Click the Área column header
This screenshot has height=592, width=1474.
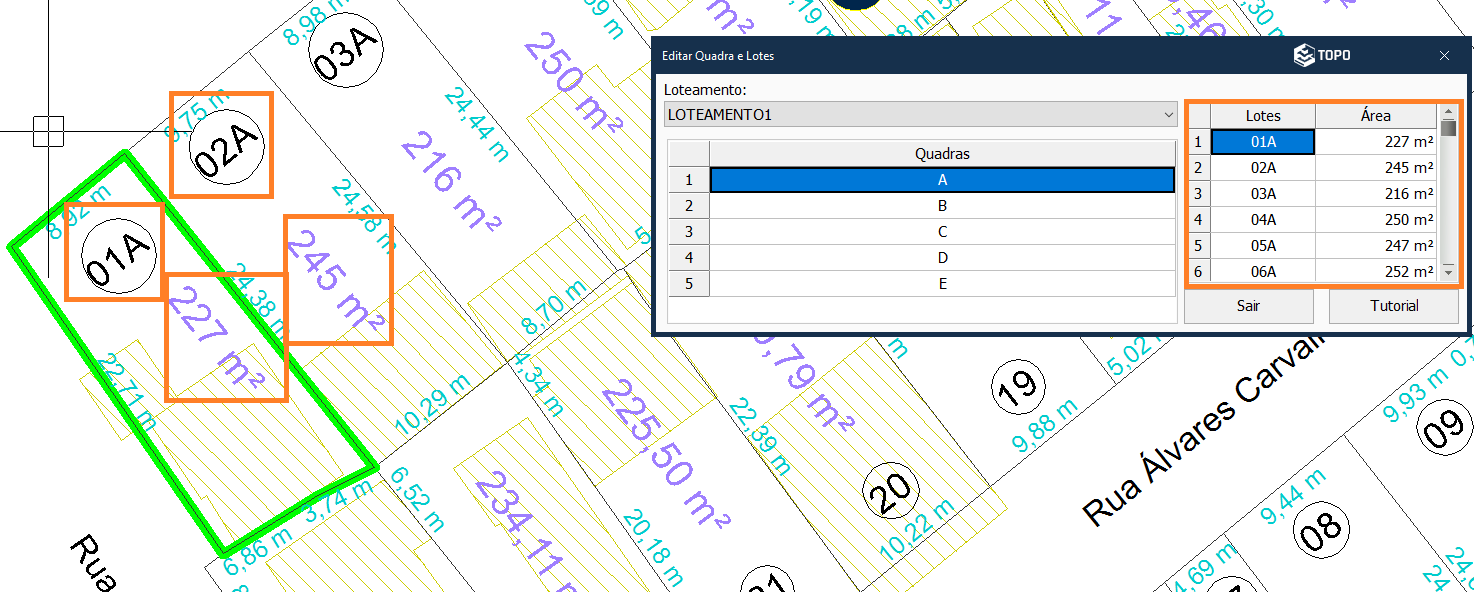coord(1375,116)
